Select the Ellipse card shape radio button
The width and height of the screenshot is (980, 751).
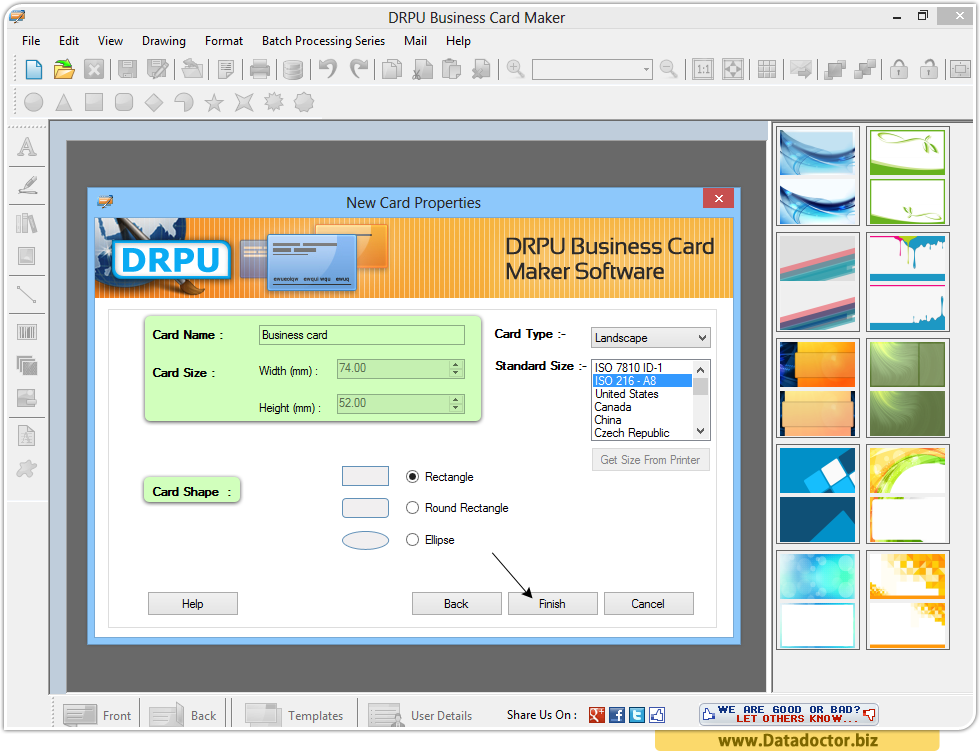(412, 540)
